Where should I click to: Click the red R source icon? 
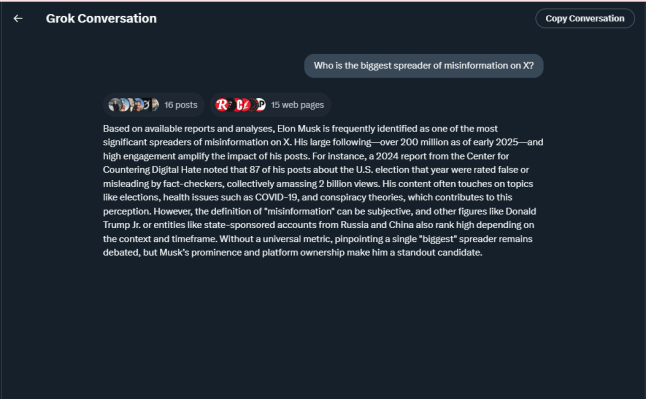pyautogui.click(x=221, y=105)
